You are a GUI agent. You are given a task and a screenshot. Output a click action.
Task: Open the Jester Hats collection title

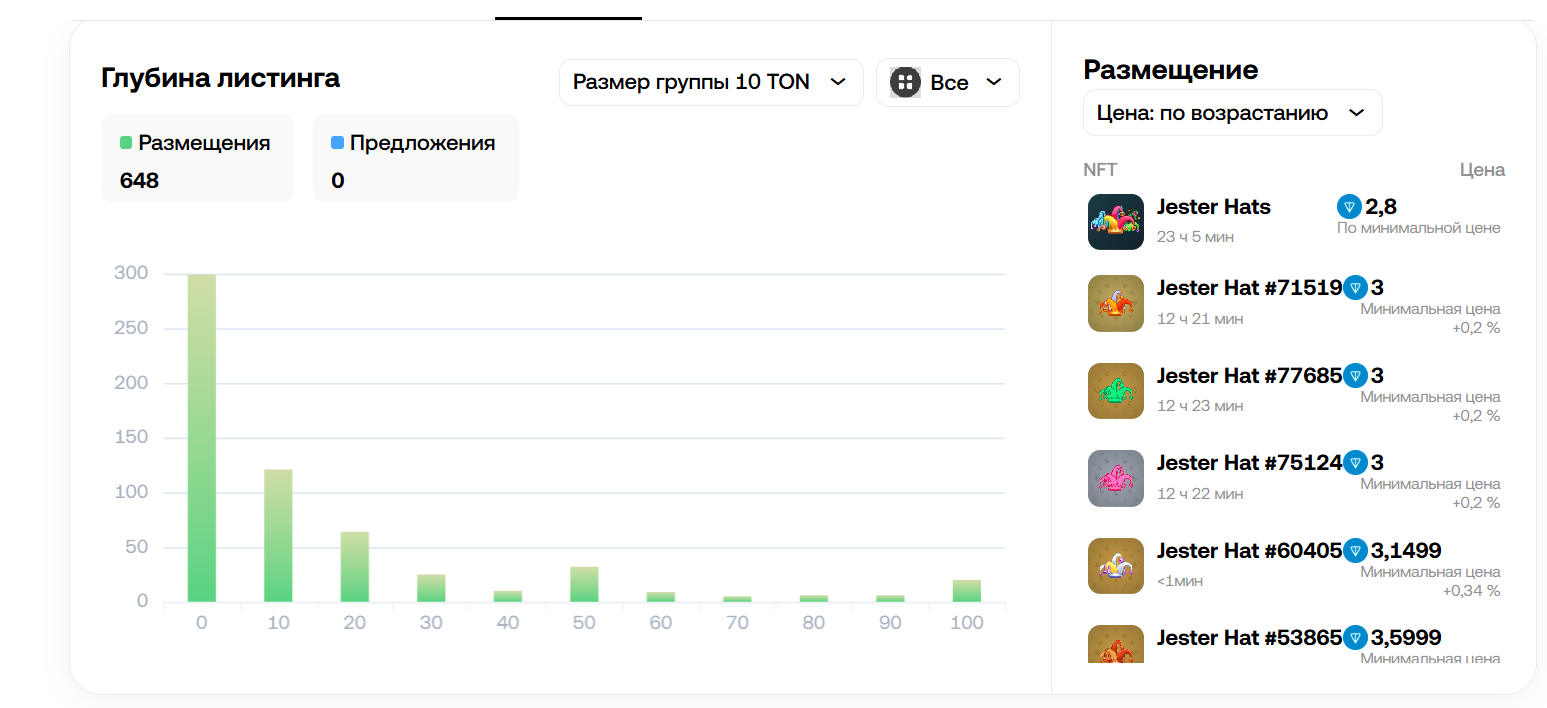[x=1213, y=207]
